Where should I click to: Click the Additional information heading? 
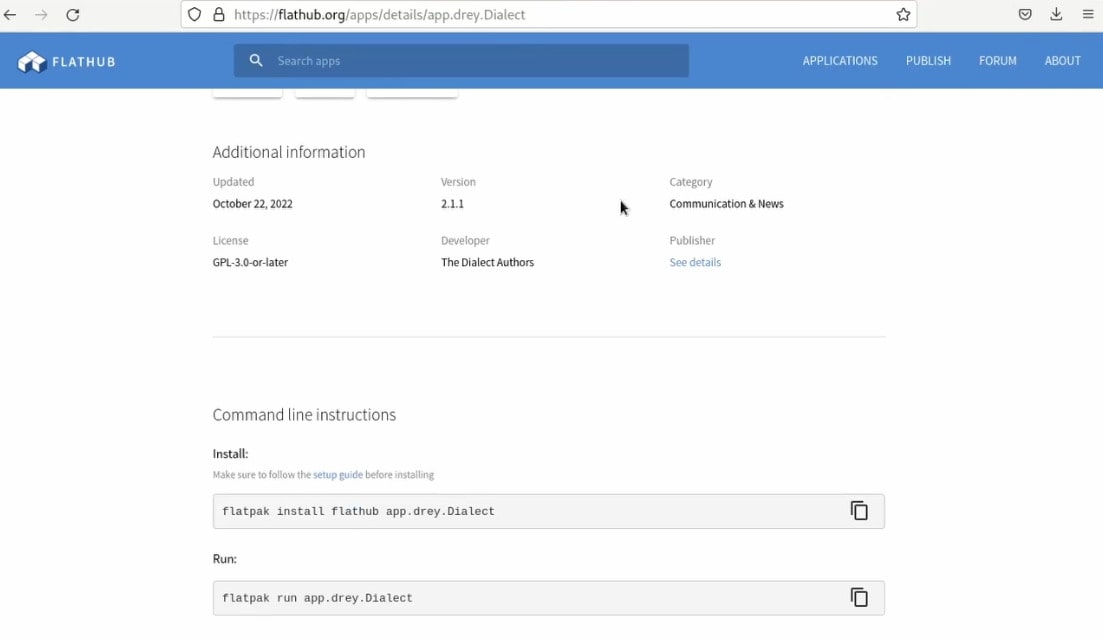tap(289, 152)
